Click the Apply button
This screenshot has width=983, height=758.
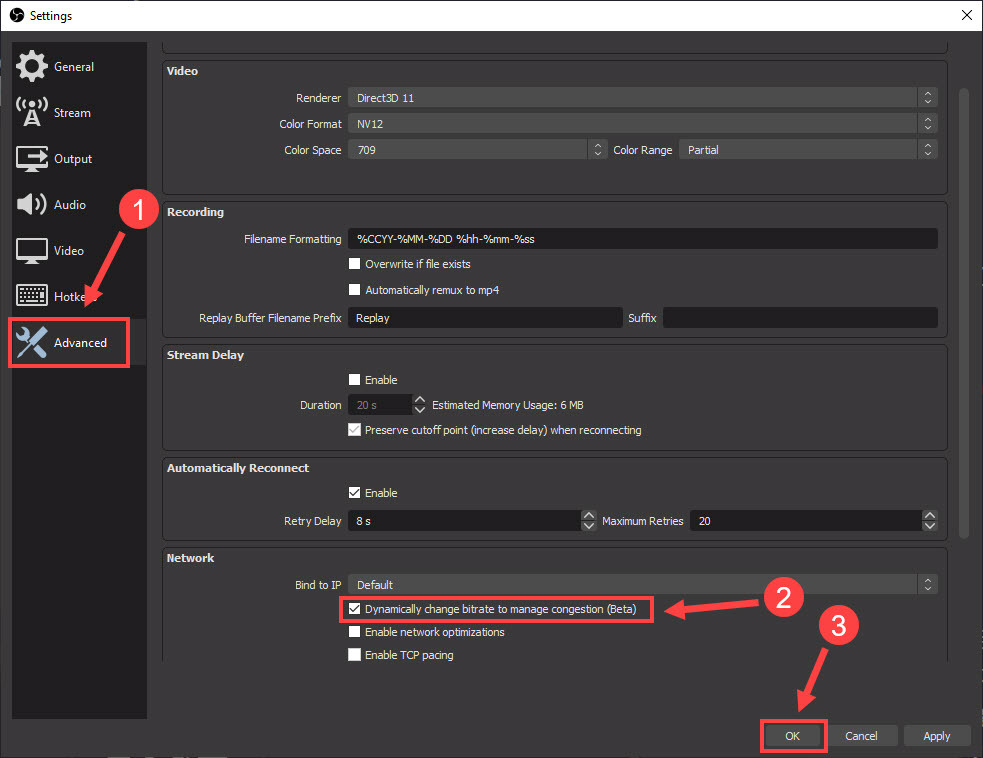click(x=937, y=735)
